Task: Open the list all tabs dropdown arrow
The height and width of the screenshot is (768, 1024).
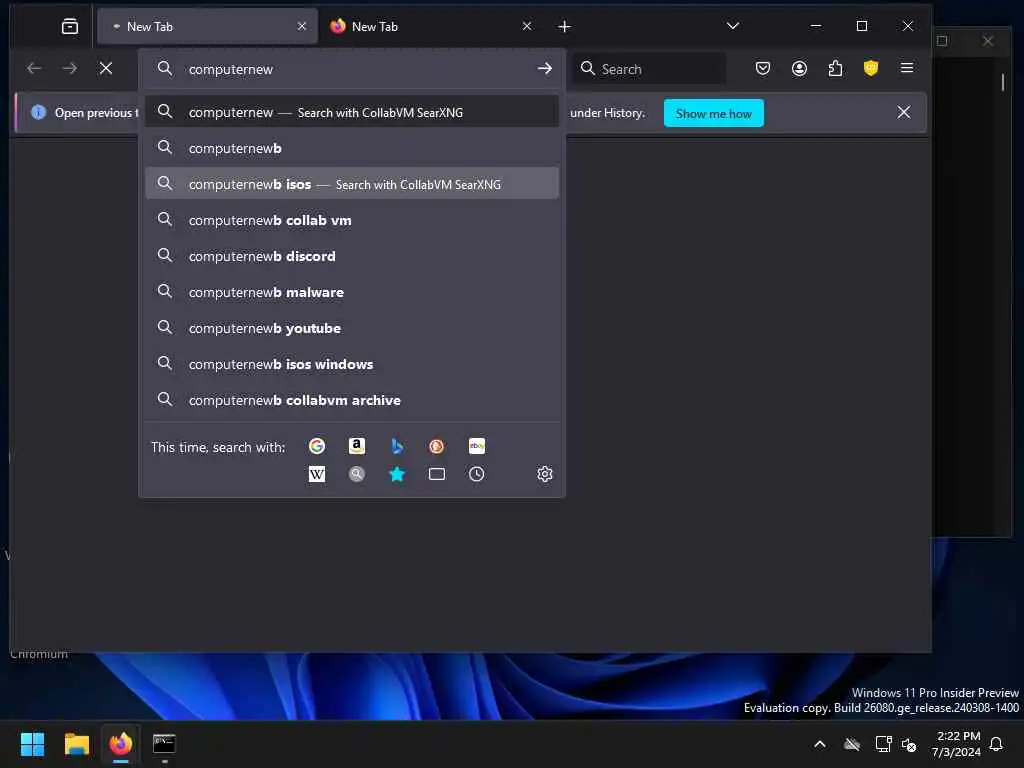Action: [x=733, y=26]
